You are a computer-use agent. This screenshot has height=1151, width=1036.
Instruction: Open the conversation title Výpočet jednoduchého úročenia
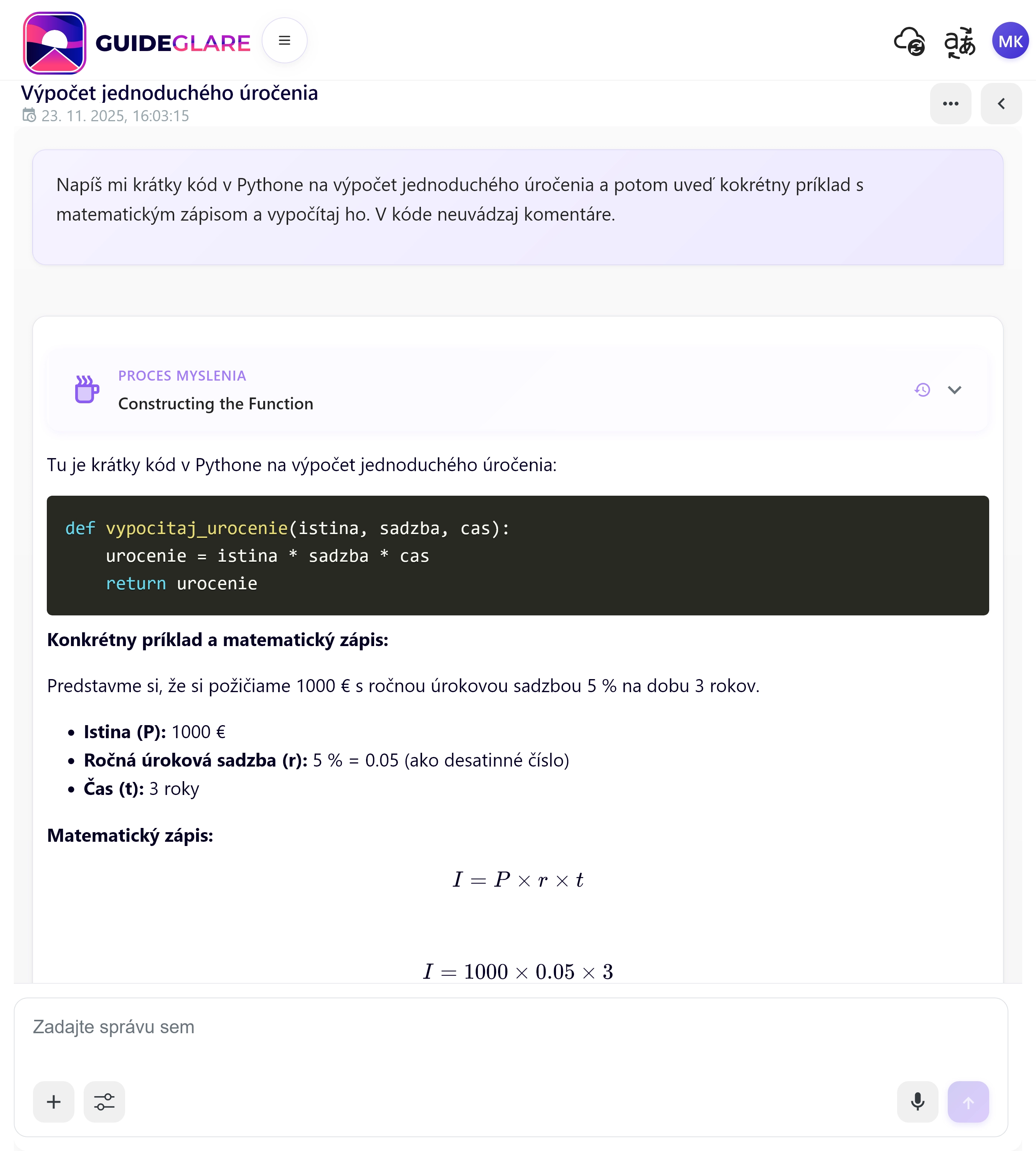[170, 93]
